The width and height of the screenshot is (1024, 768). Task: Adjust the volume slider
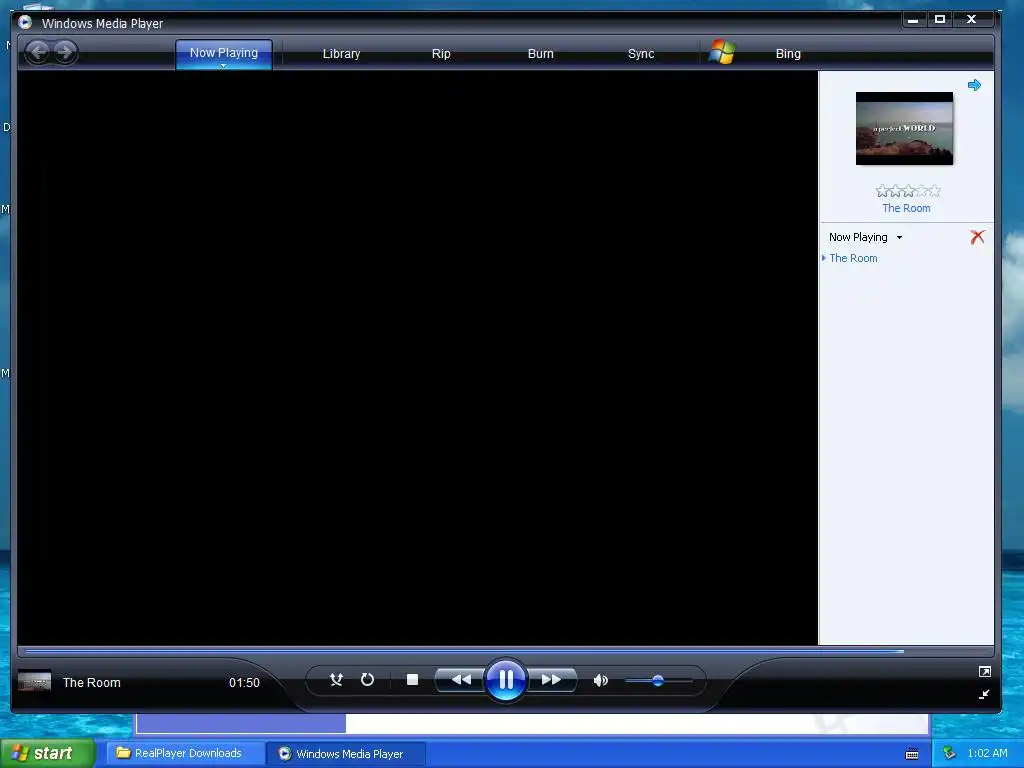(658, 680)
